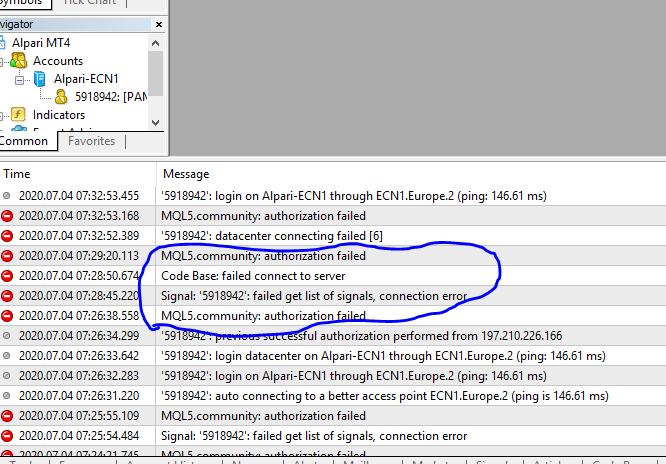The height and width of the screenshot is (464, 666).
Task: Select Alpari-ECN1 server entry
Action: pyautogui.click(x=86, y=79)
